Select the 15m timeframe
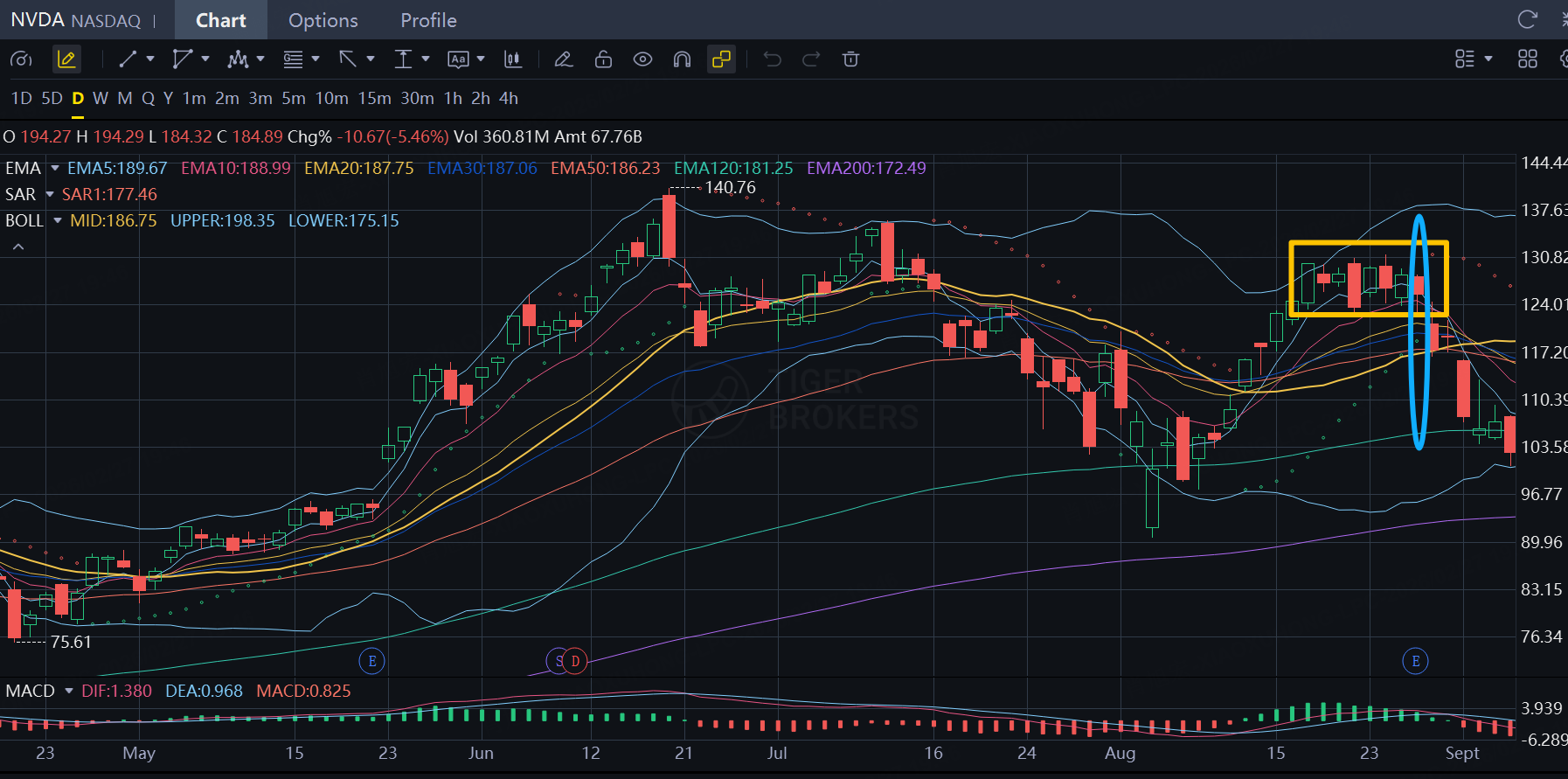The image size is (1568, 779). [374, 98]
